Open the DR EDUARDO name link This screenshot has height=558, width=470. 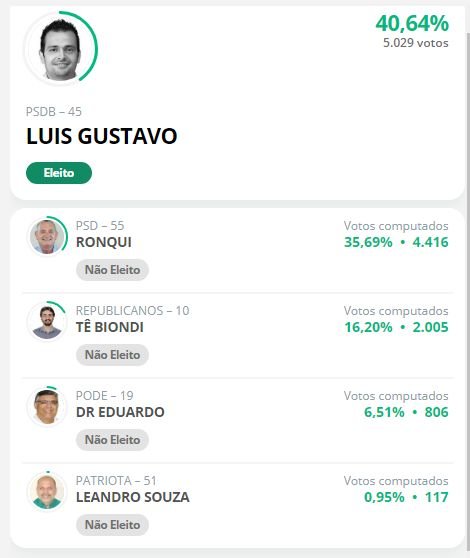(120, 412)
